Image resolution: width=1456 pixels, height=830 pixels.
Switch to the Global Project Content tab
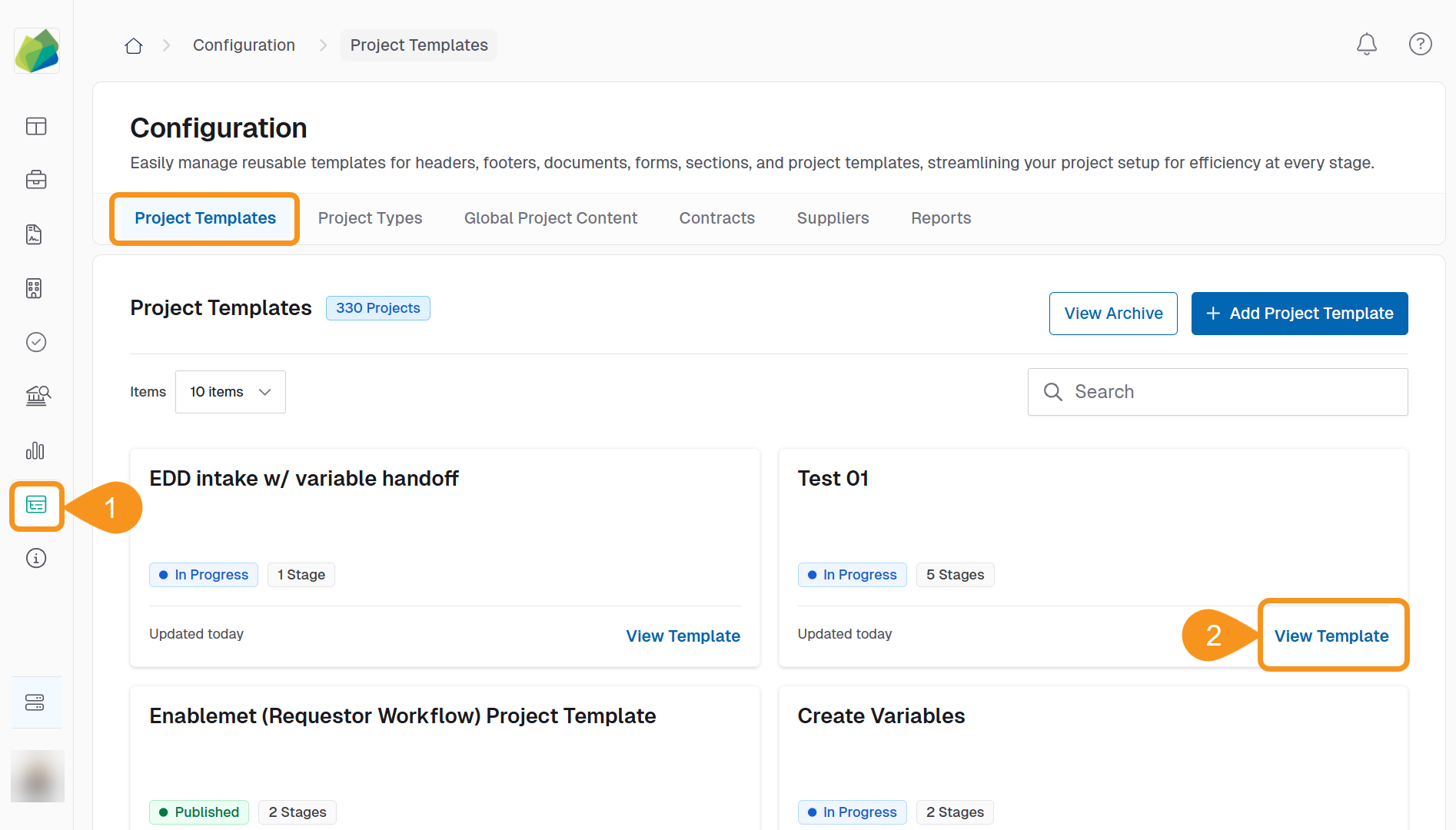tap(550, 218)
